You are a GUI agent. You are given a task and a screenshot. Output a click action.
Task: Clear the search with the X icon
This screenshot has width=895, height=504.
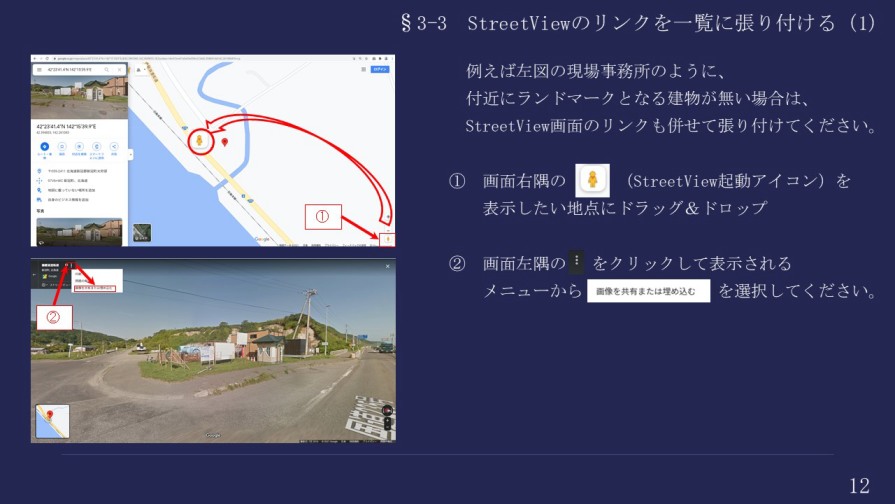(x=119, y=70)
